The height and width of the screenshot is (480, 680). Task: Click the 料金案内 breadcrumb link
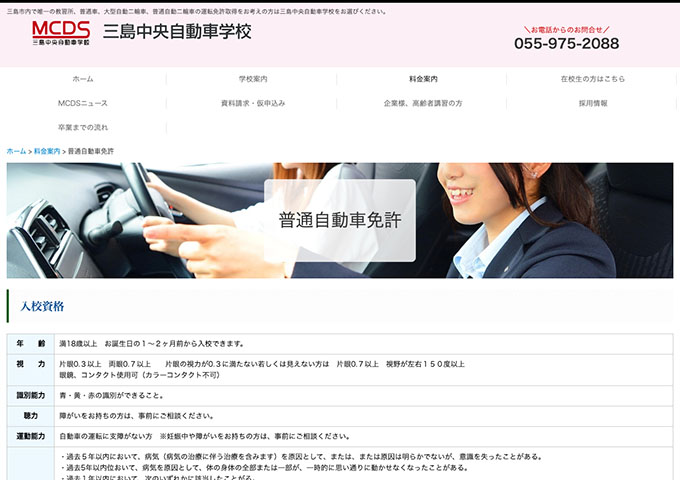[x=47, y=151]
